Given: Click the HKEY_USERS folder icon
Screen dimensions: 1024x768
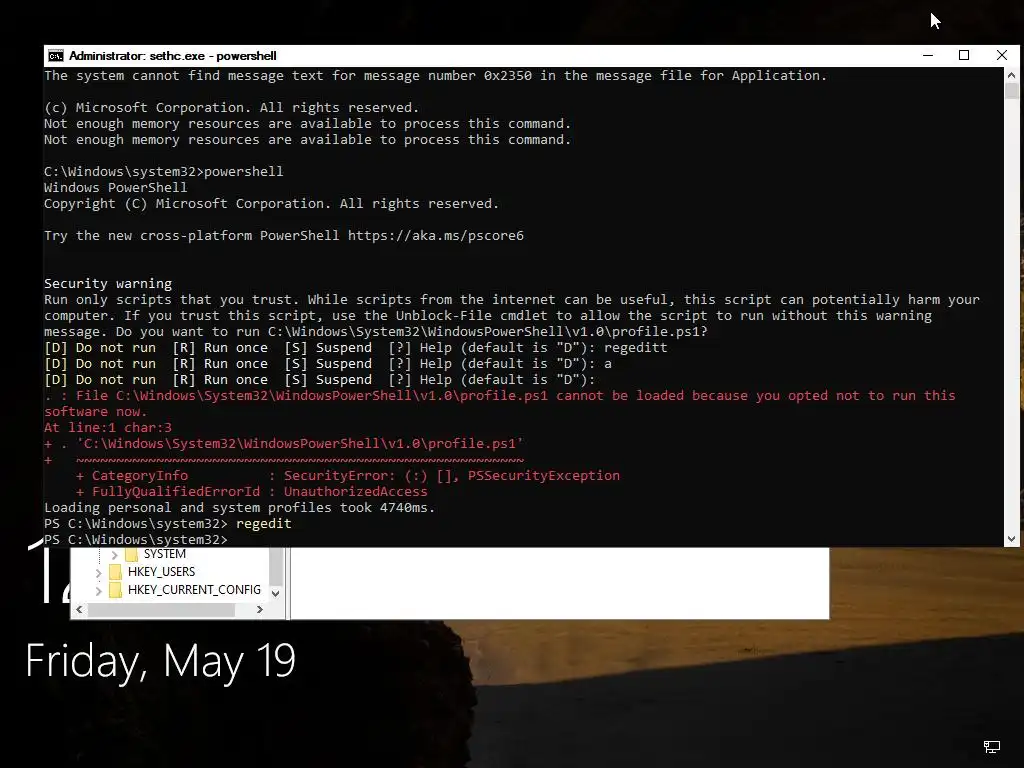Looking at the screenshot, I should pyautogui.click(x=116, y=572).
